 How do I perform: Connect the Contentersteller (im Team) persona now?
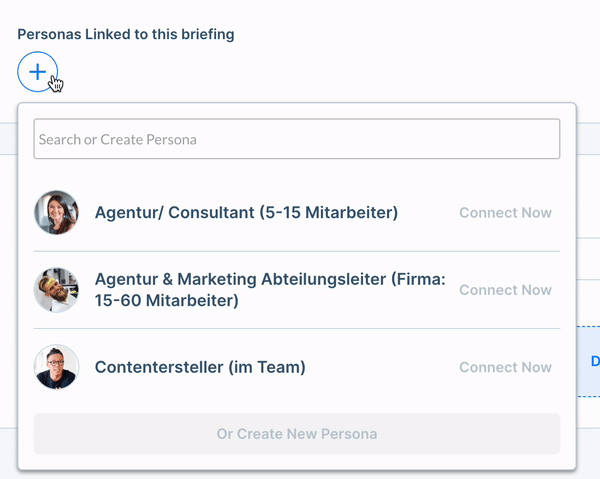(x=505, y=367)
